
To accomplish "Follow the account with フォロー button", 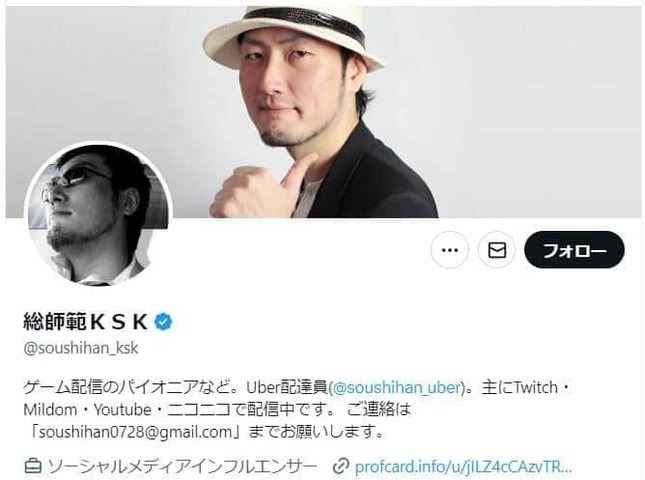I will (x=574, y=250).
